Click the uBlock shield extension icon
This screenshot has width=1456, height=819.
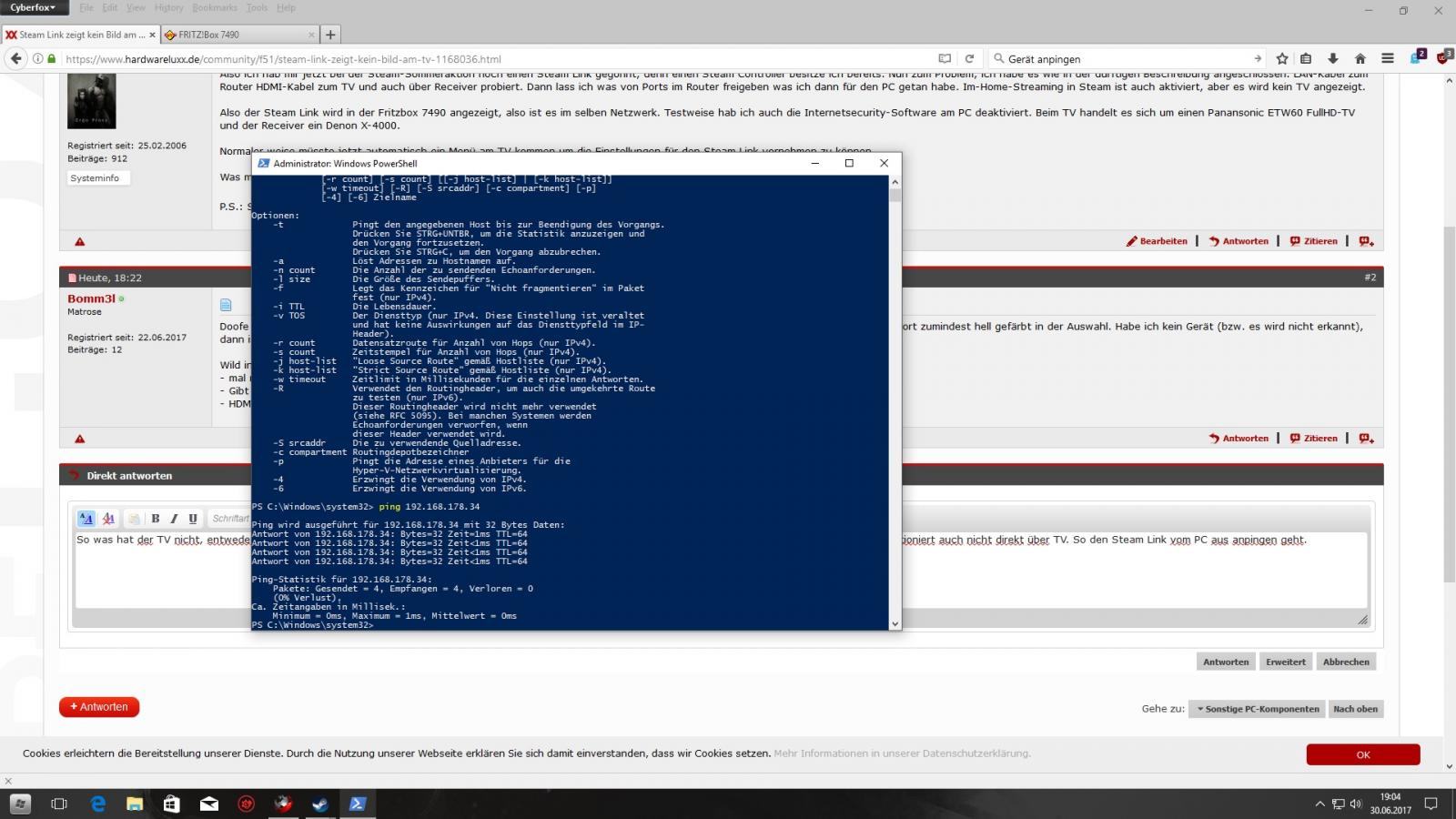coord(1444,57)
